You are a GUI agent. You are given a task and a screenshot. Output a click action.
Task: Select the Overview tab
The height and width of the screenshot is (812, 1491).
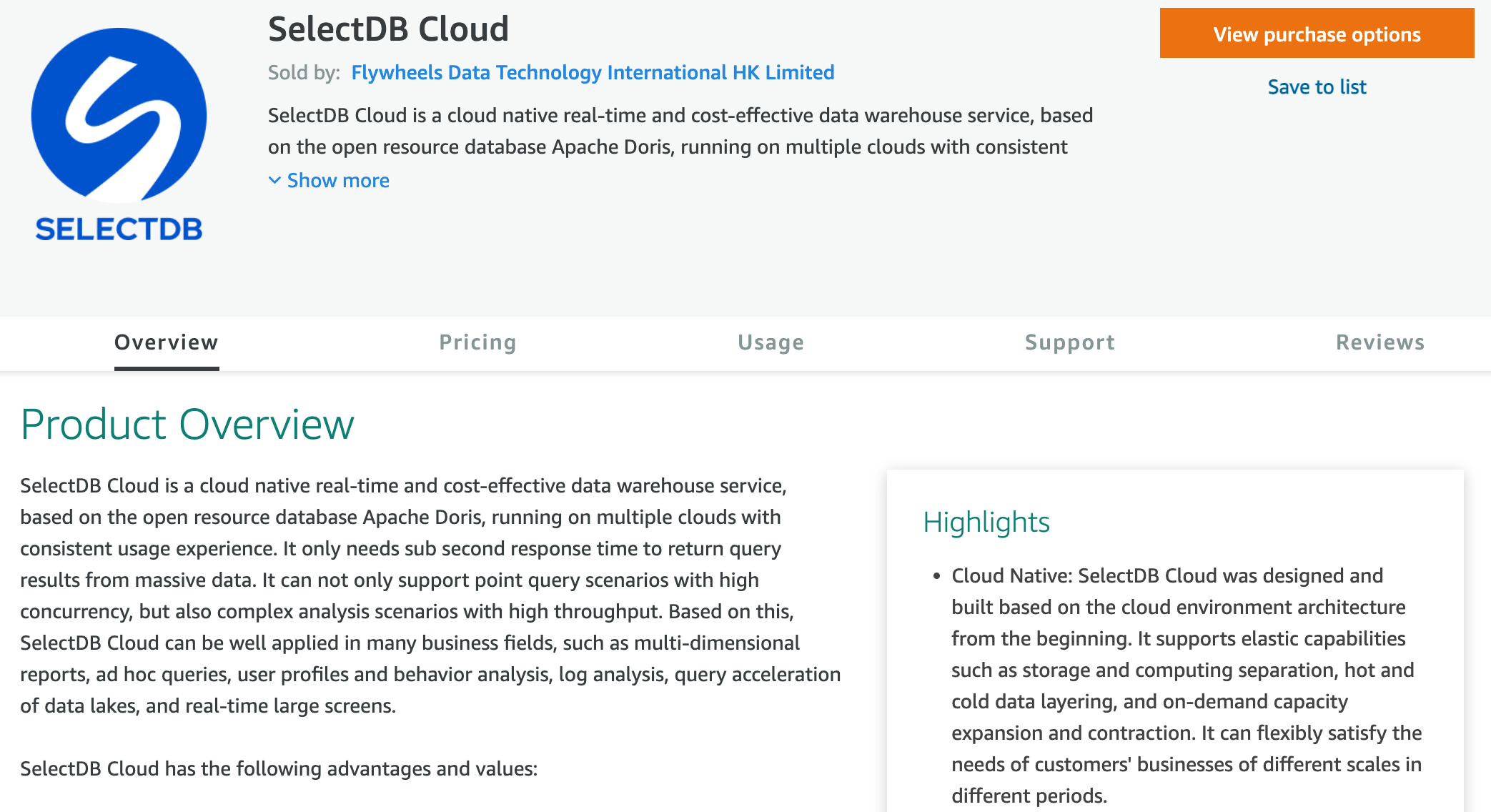click(167, 343)
